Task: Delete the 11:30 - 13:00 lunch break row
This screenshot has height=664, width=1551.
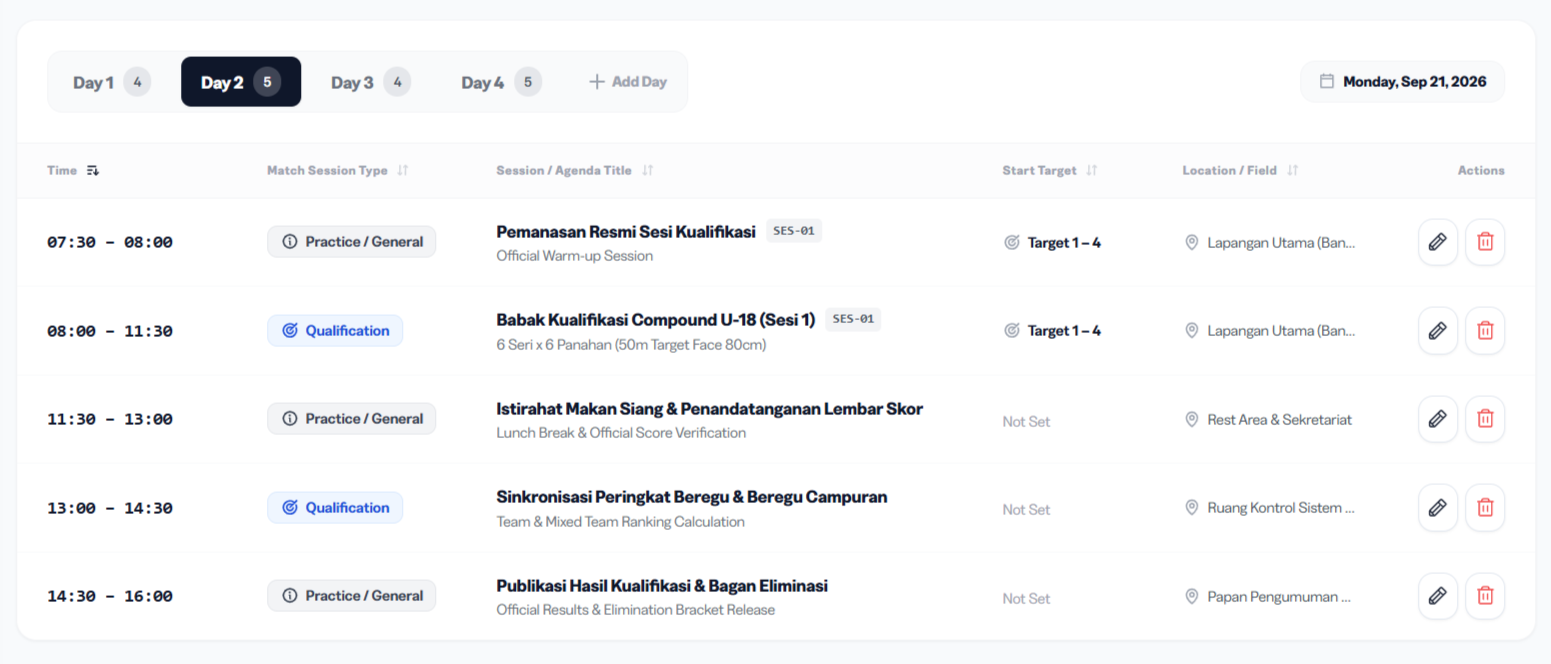Action: (x=1485, y=419)
